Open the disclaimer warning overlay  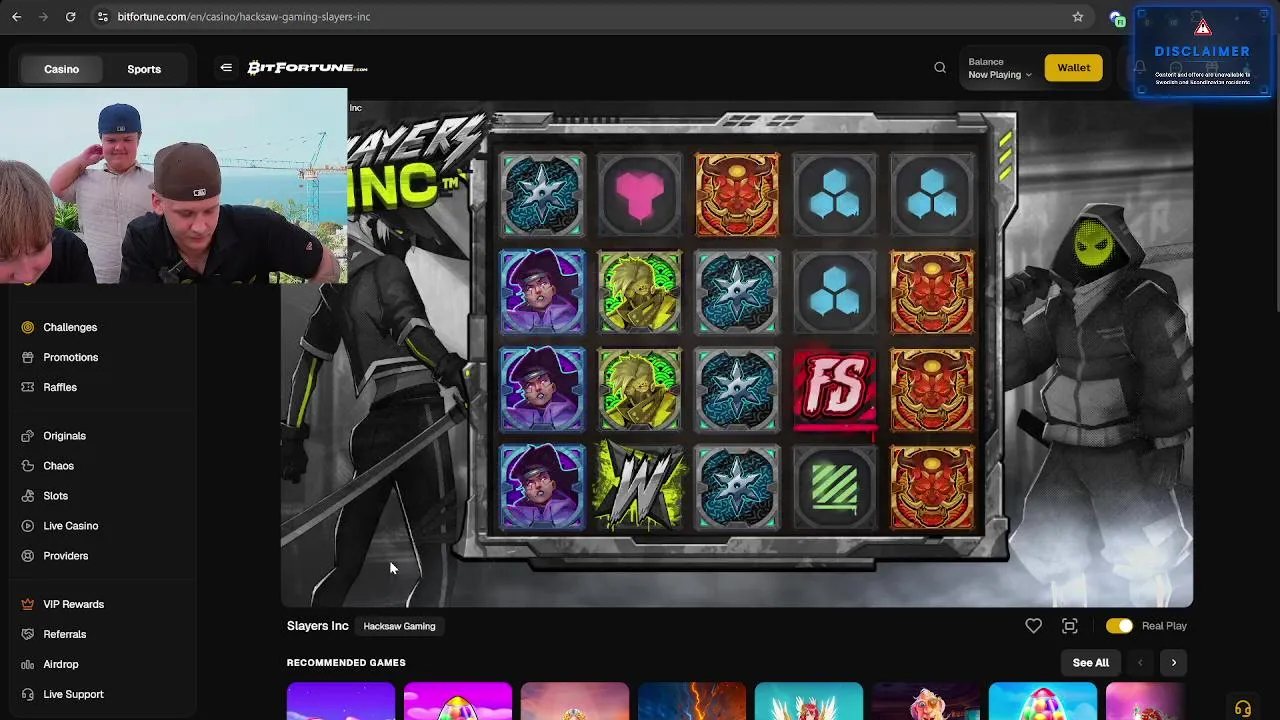(x=1202, y=52)
